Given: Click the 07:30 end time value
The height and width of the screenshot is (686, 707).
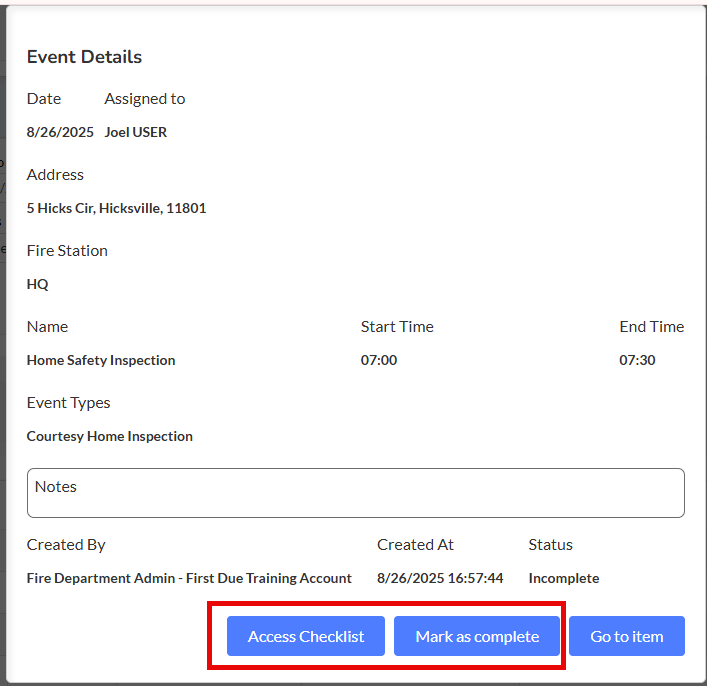Looking at the screenshot, I should click(x=637, y=360).
